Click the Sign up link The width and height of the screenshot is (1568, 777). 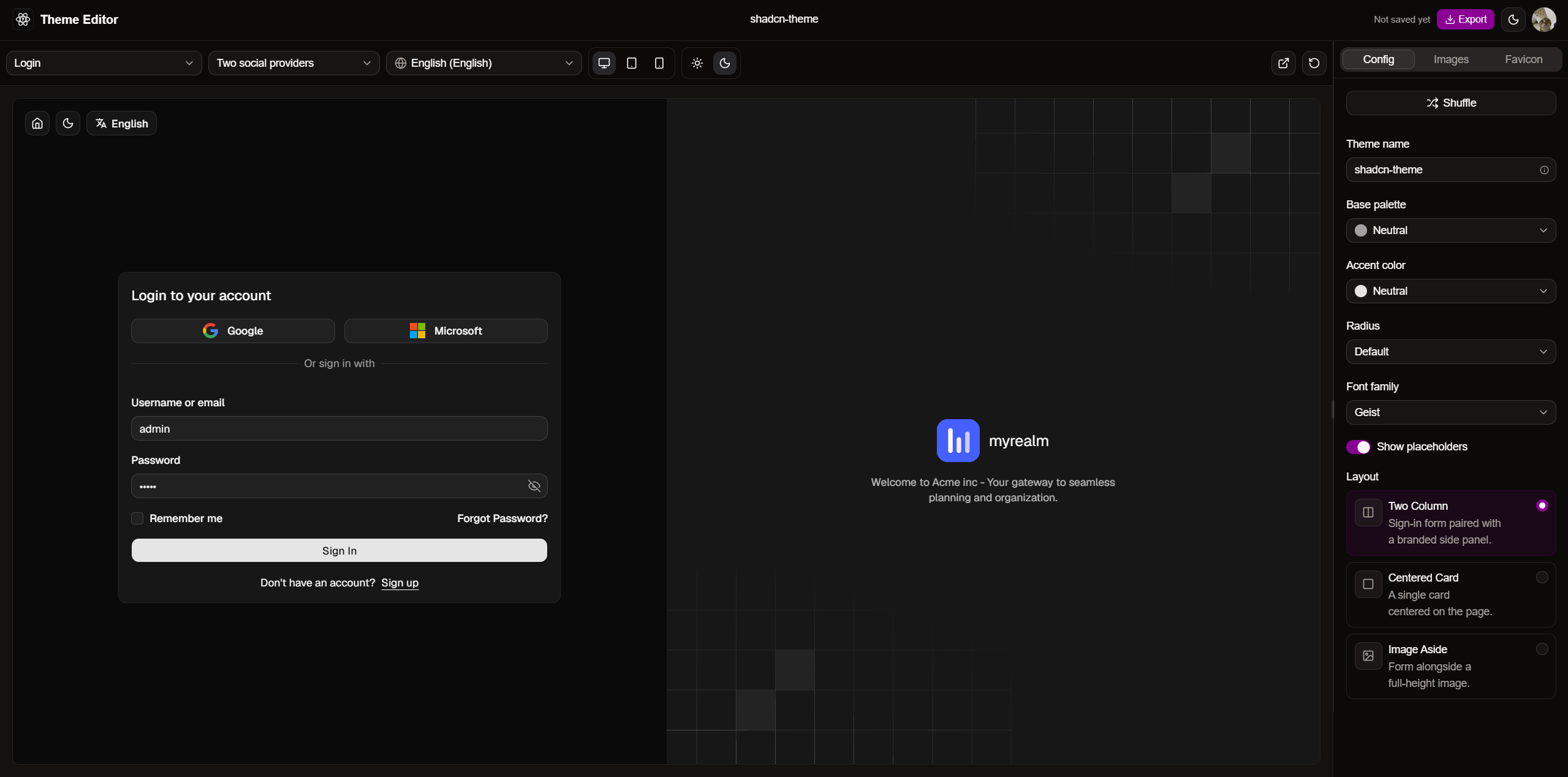pos(400,583)
